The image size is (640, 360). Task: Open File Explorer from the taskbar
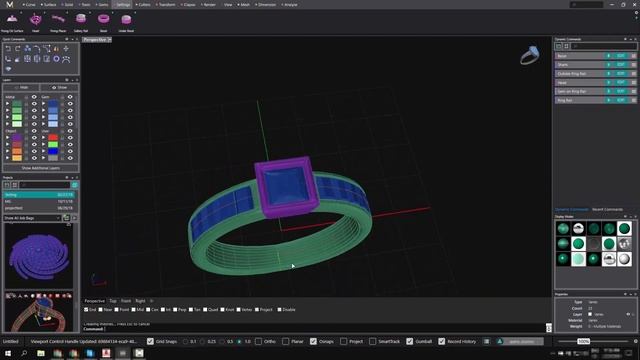tap(41, 353)
